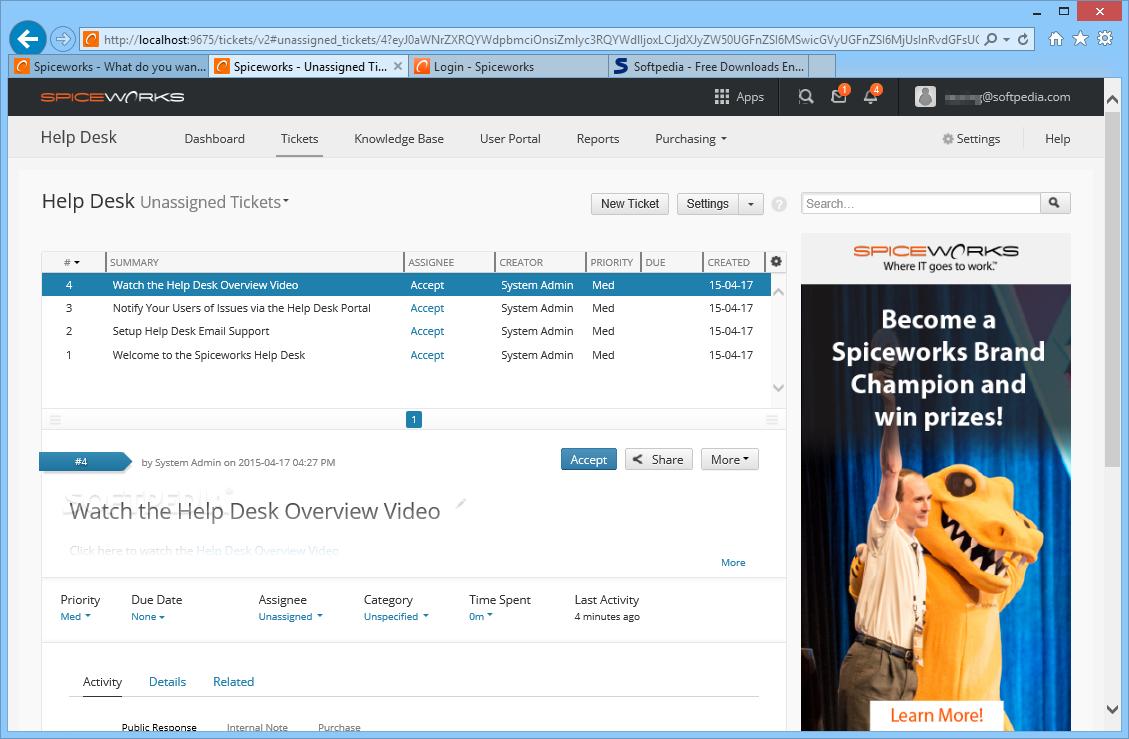Click the right panel drag handle icon

(772, 419)
